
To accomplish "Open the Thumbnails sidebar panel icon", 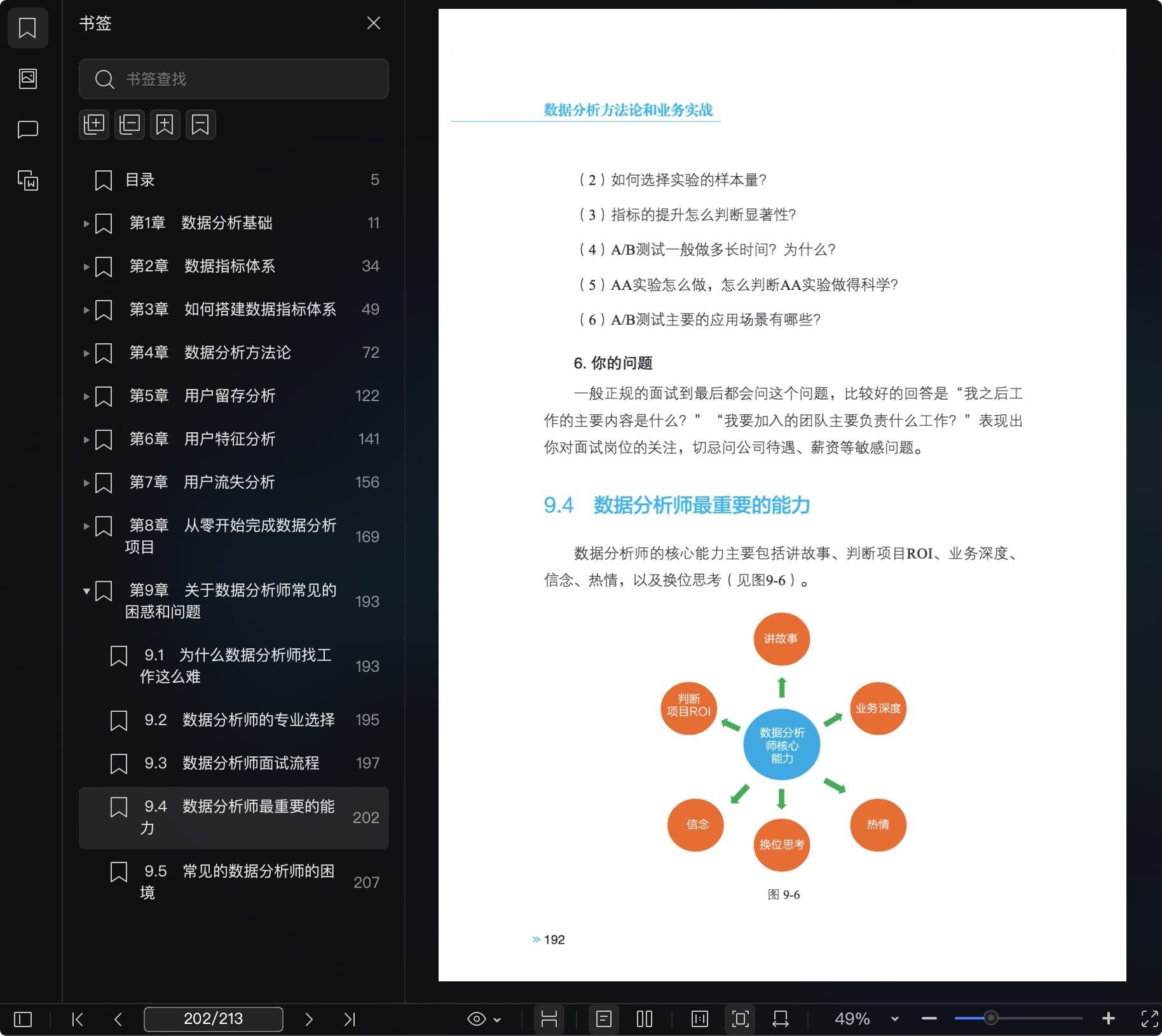I will [27, 79].
